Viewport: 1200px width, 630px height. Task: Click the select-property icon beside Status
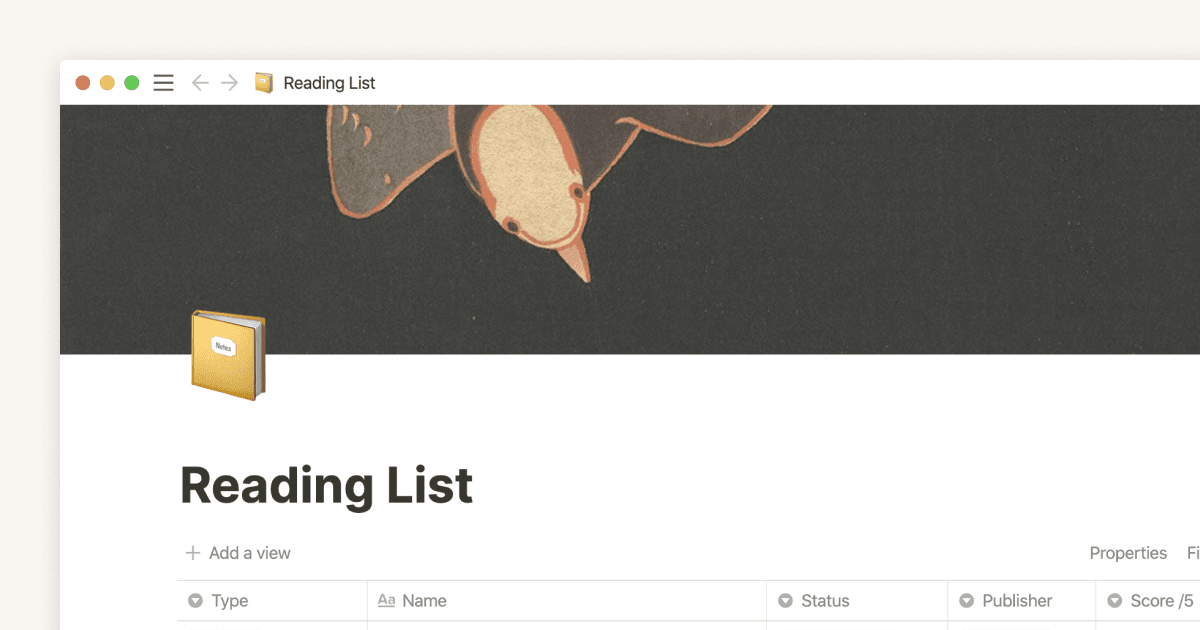click(785, 600)
